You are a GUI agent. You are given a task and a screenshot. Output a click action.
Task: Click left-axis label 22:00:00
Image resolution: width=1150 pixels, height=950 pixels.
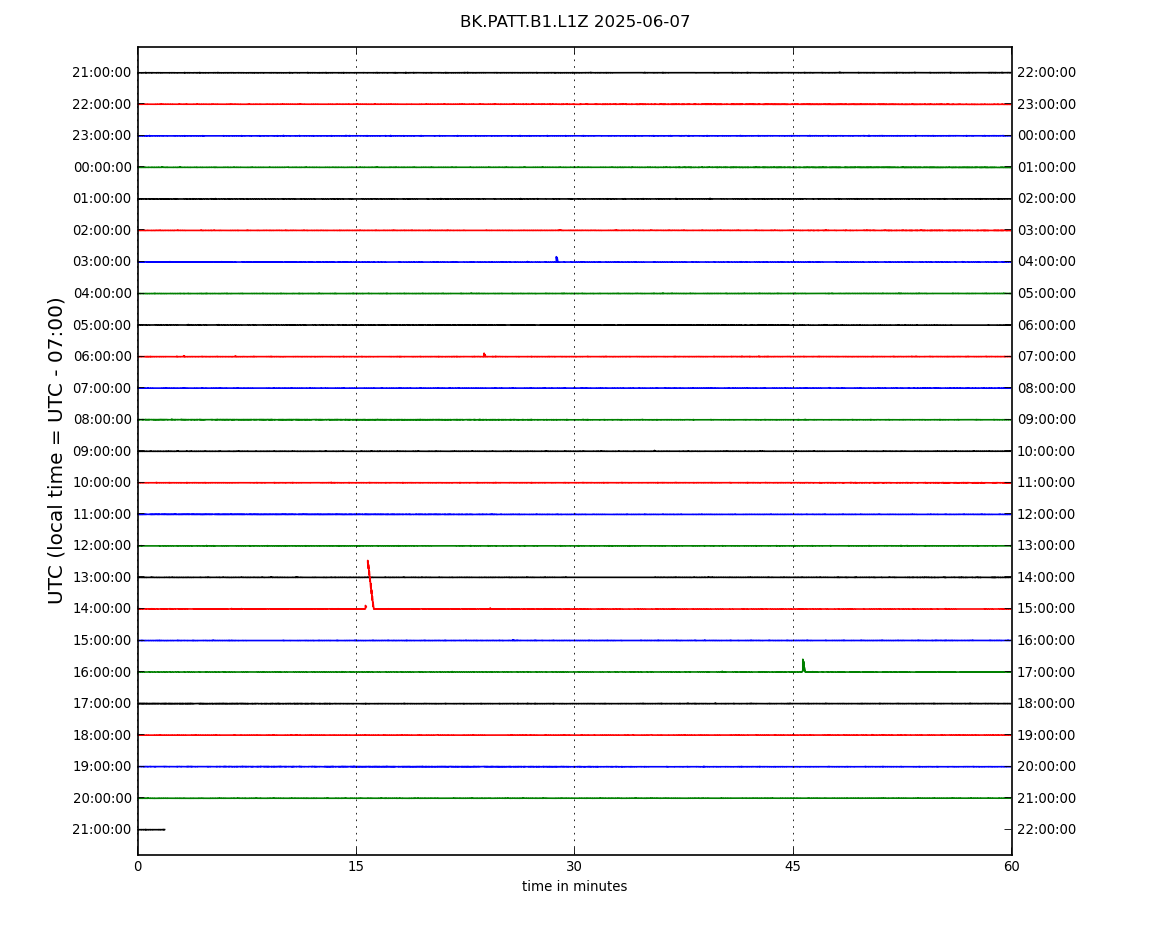tap(102, 104)
